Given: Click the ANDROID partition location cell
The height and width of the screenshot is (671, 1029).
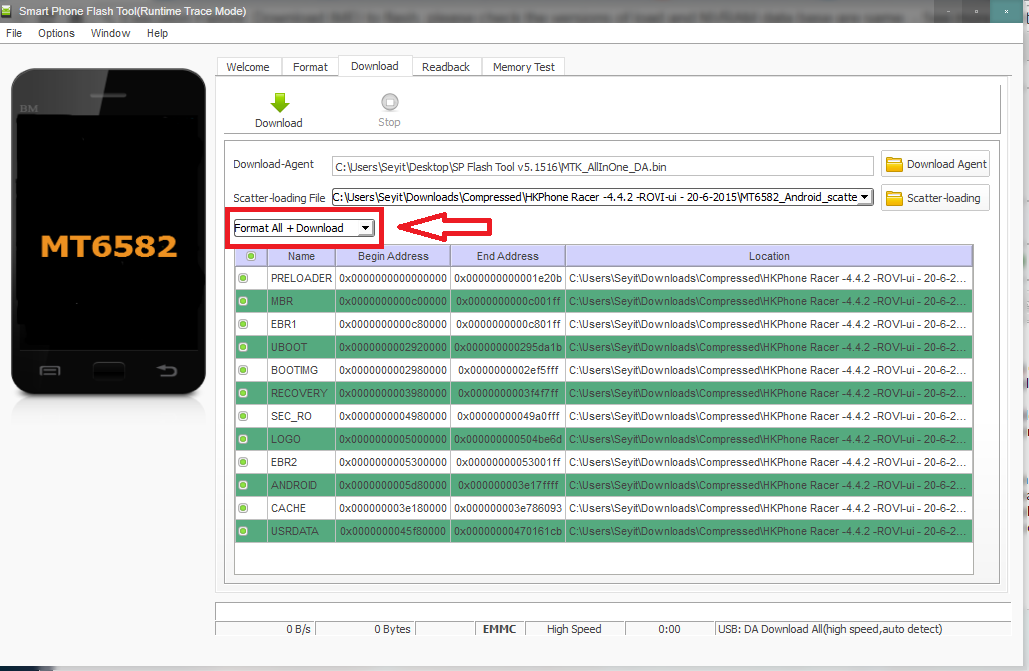Looking at the screenshot, I should (768, 485).
